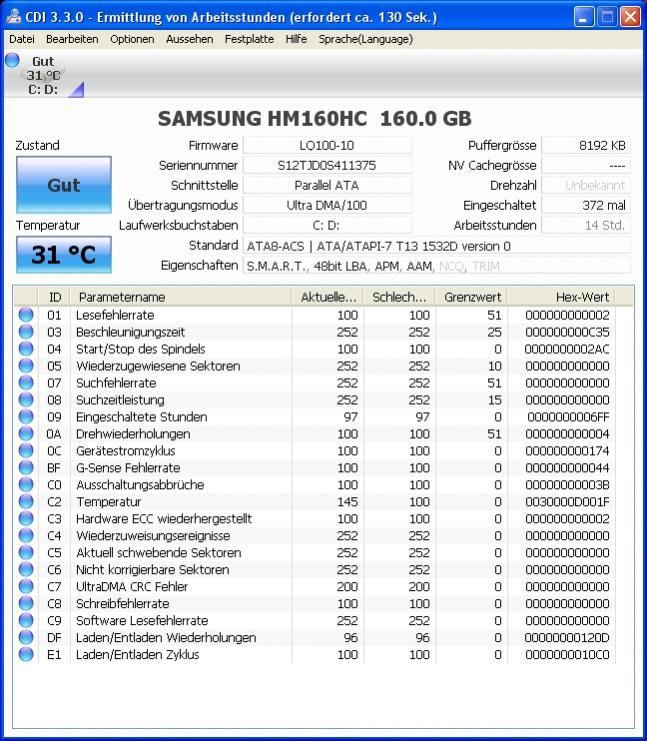Click status orb of Hardware ECC wiederhergestellt row
Screen dimensions: 647x741
point(26,518)
